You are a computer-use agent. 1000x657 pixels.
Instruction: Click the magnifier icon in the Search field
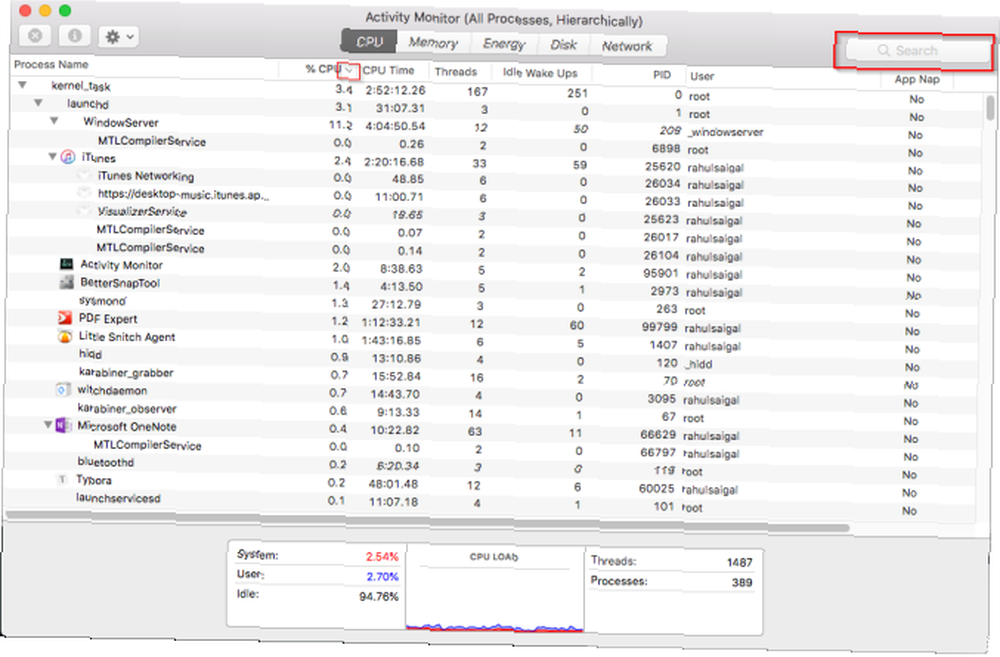pyautogui.click(x=883, y=50)
